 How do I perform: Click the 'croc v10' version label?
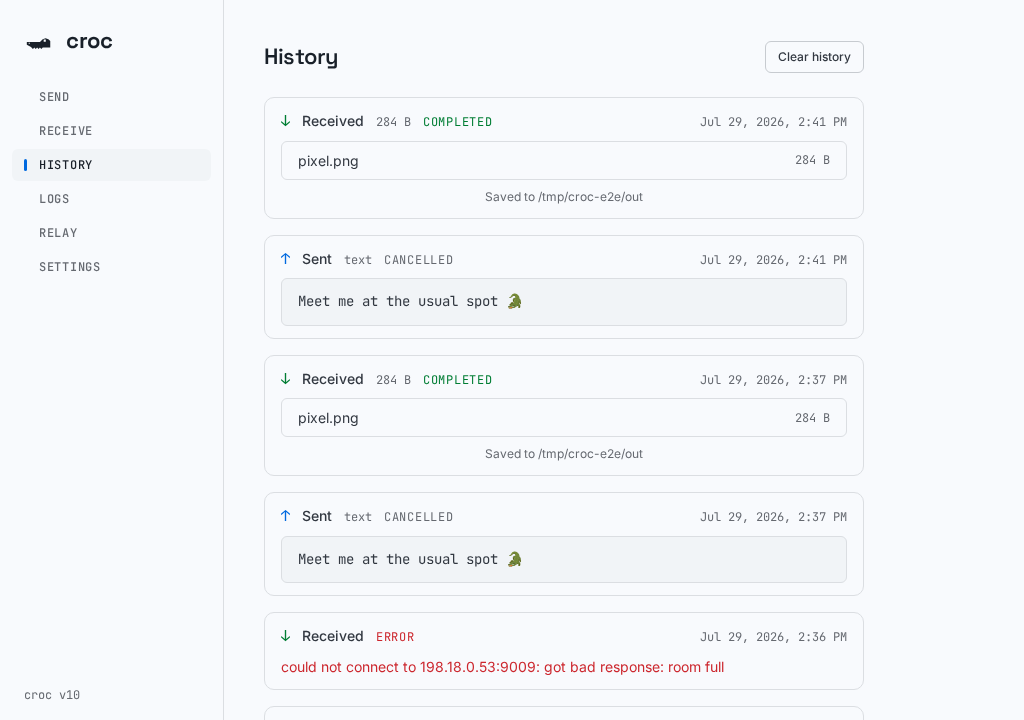52,695
